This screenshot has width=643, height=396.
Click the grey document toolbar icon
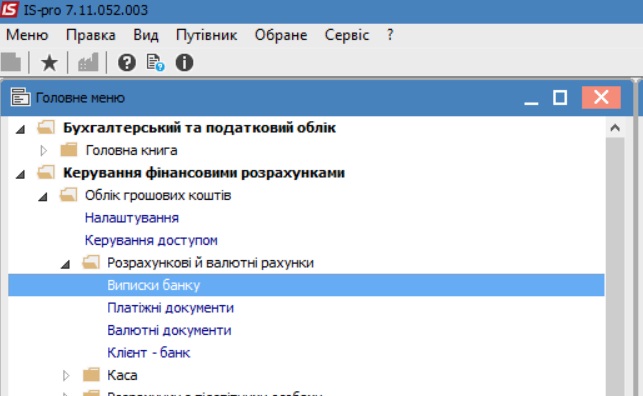coord(11,63)
